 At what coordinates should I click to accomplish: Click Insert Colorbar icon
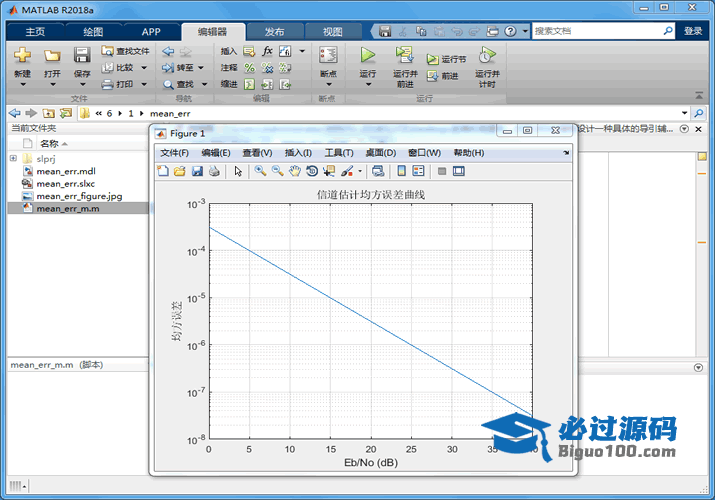pyautogui.click(x=401, y=171)
